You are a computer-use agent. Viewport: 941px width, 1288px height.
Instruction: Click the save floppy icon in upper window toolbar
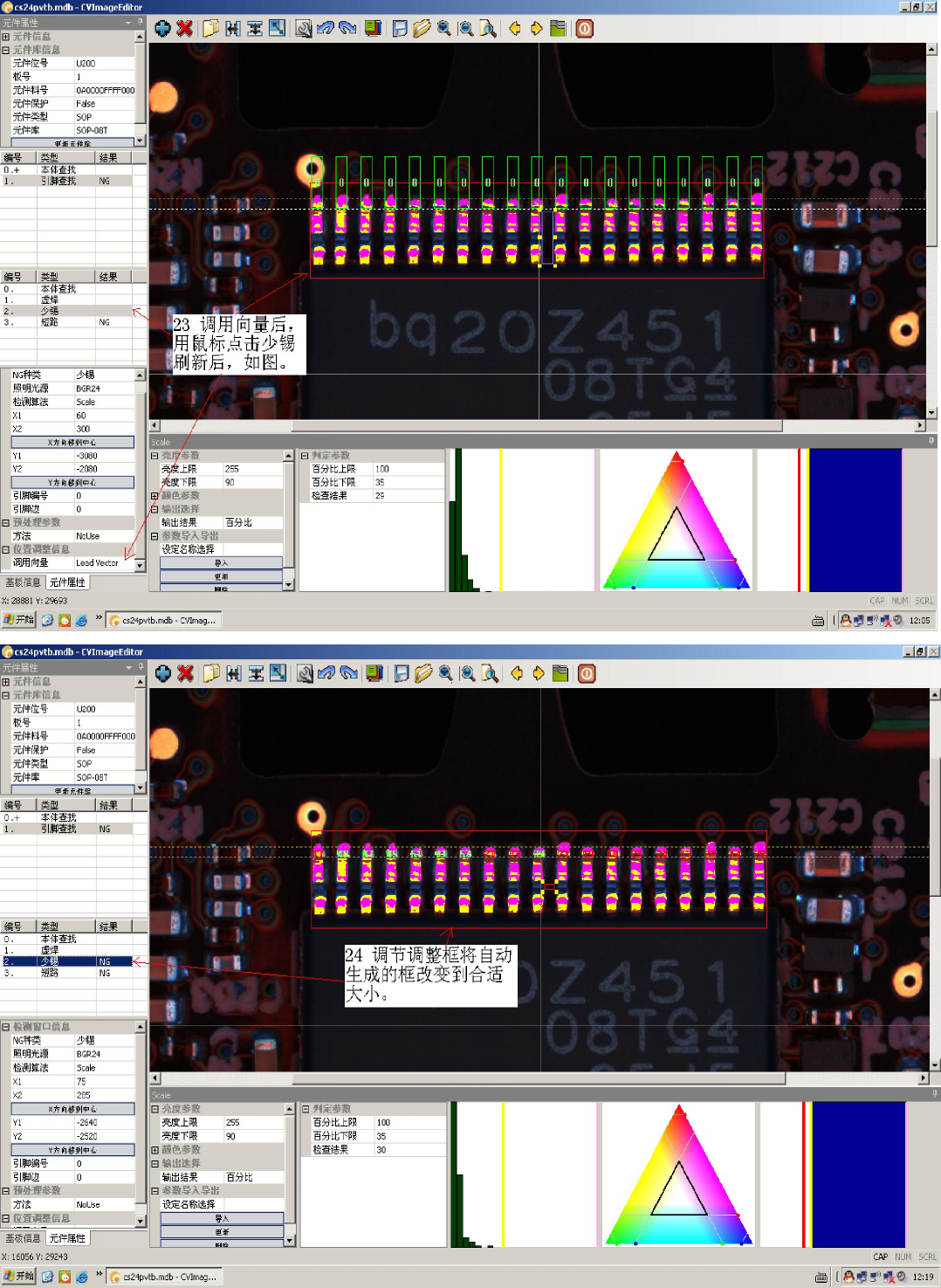pyautogui.click(x=400, y=29)
